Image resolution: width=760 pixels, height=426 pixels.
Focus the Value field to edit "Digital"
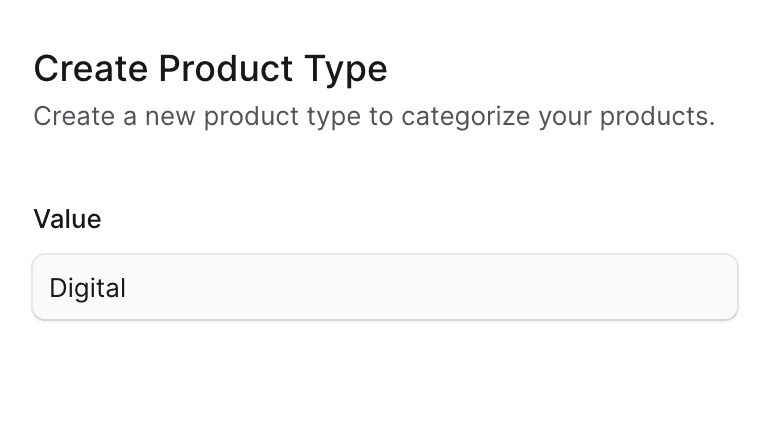pos(385,288)
